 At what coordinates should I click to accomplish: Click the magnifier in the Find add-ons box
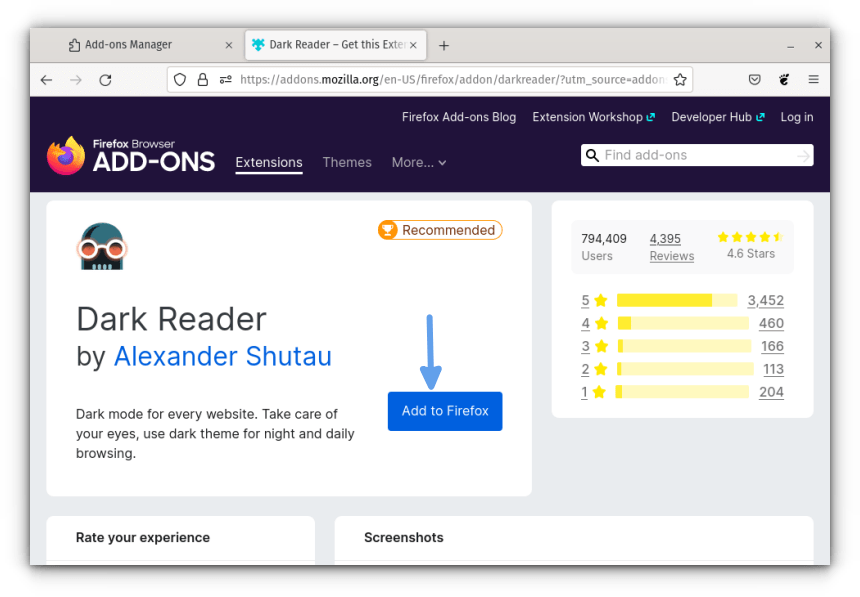point(593,155)
